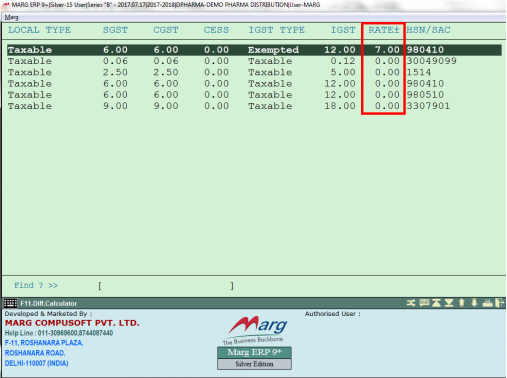The image size is (507, 378).
Task: Click the keyboard icon beside F11-Diff.Calculator
Action: click(10, 303)
